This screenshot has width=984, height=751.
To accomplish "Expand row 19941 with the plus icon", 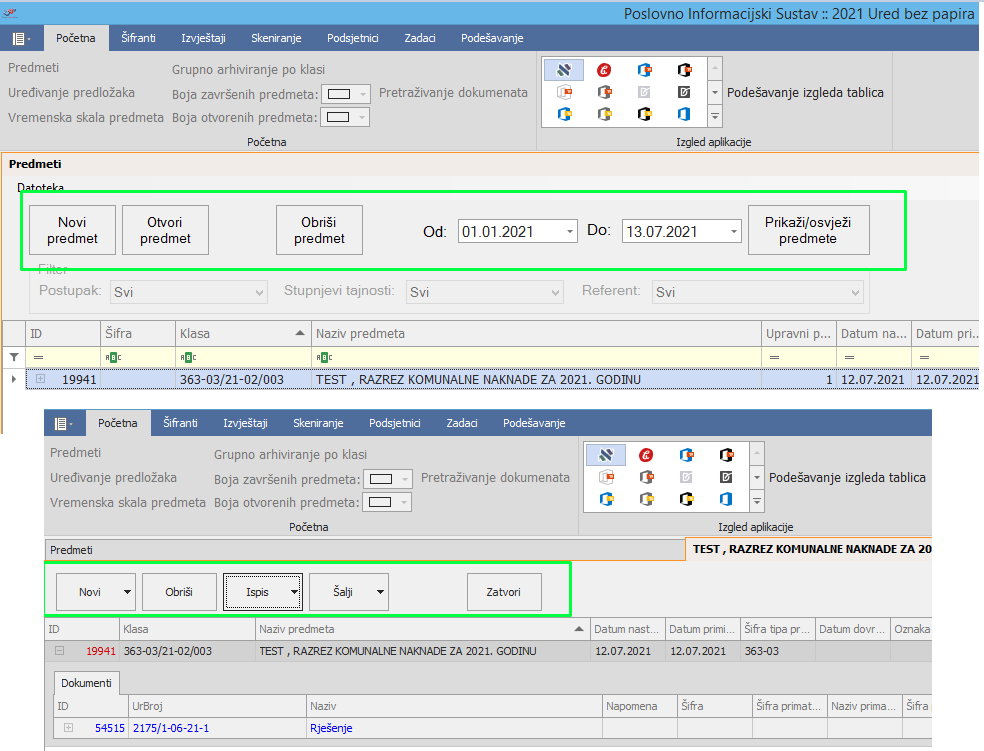I will coord(41,379).
